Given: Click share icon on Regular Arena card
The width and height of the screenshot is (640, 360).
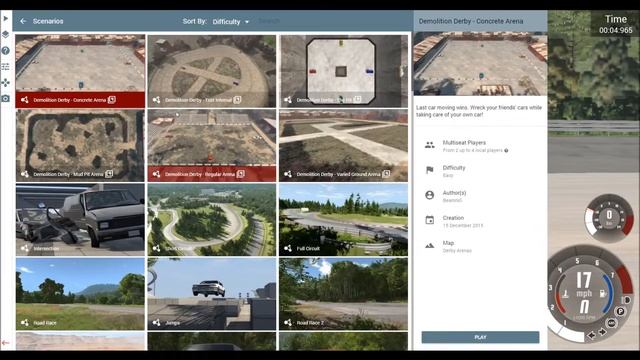Looking at the screenshot, I should tap(156, 174).
